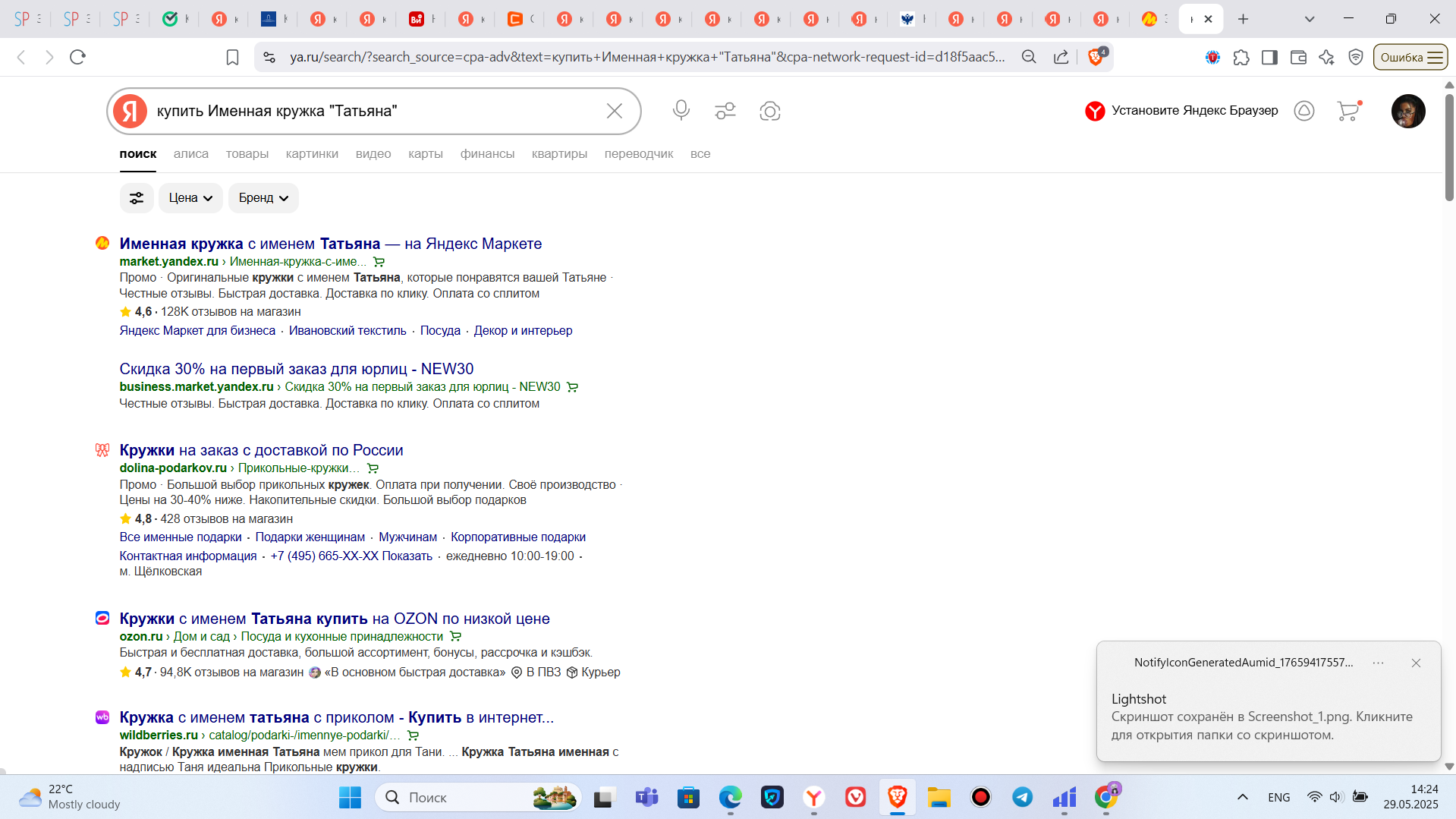
Task: Close the active browser tab
Action: 1209,19
